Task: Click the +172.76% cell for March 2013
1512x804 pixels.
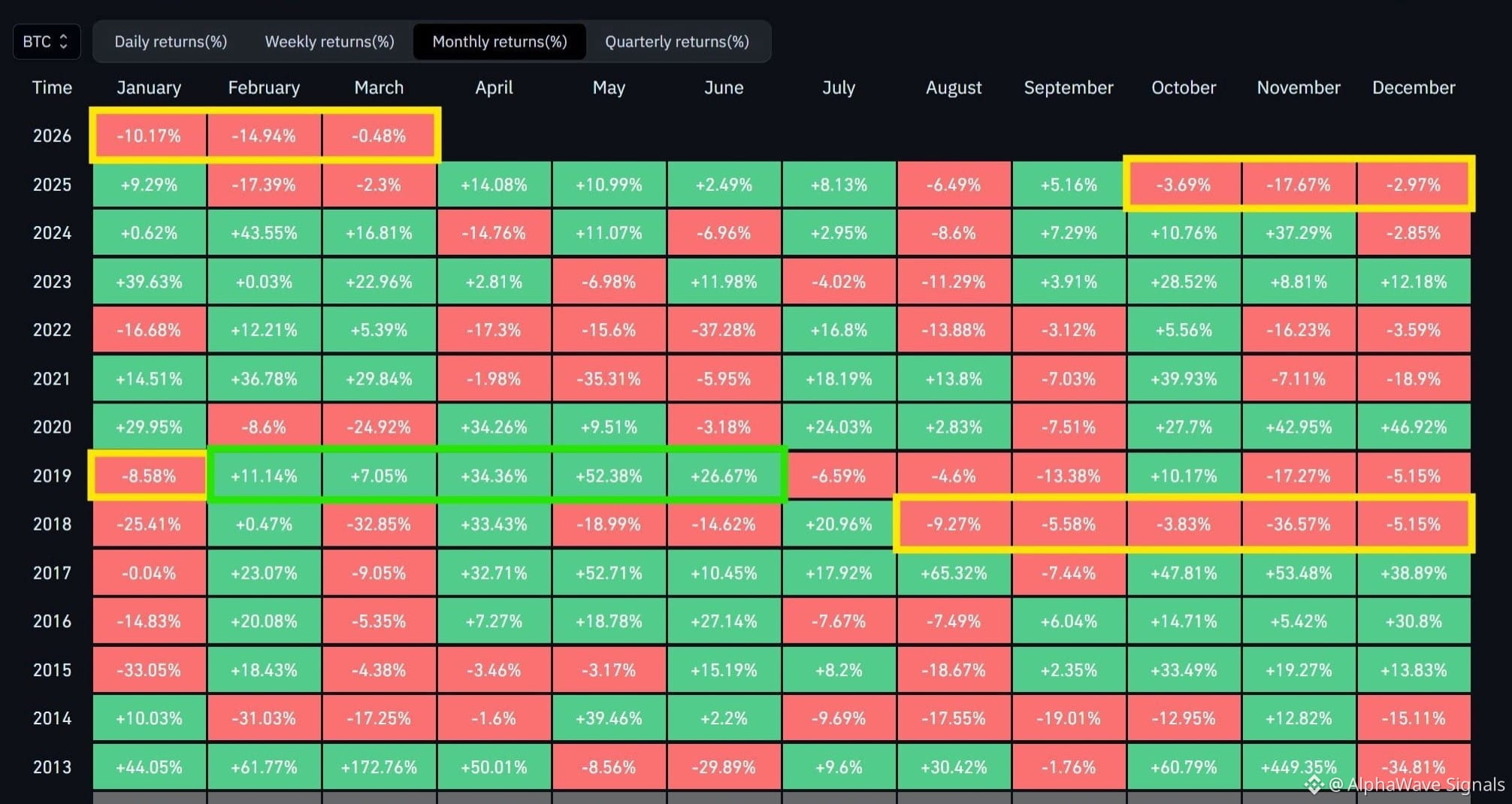Action: click(x=379, y=766)
